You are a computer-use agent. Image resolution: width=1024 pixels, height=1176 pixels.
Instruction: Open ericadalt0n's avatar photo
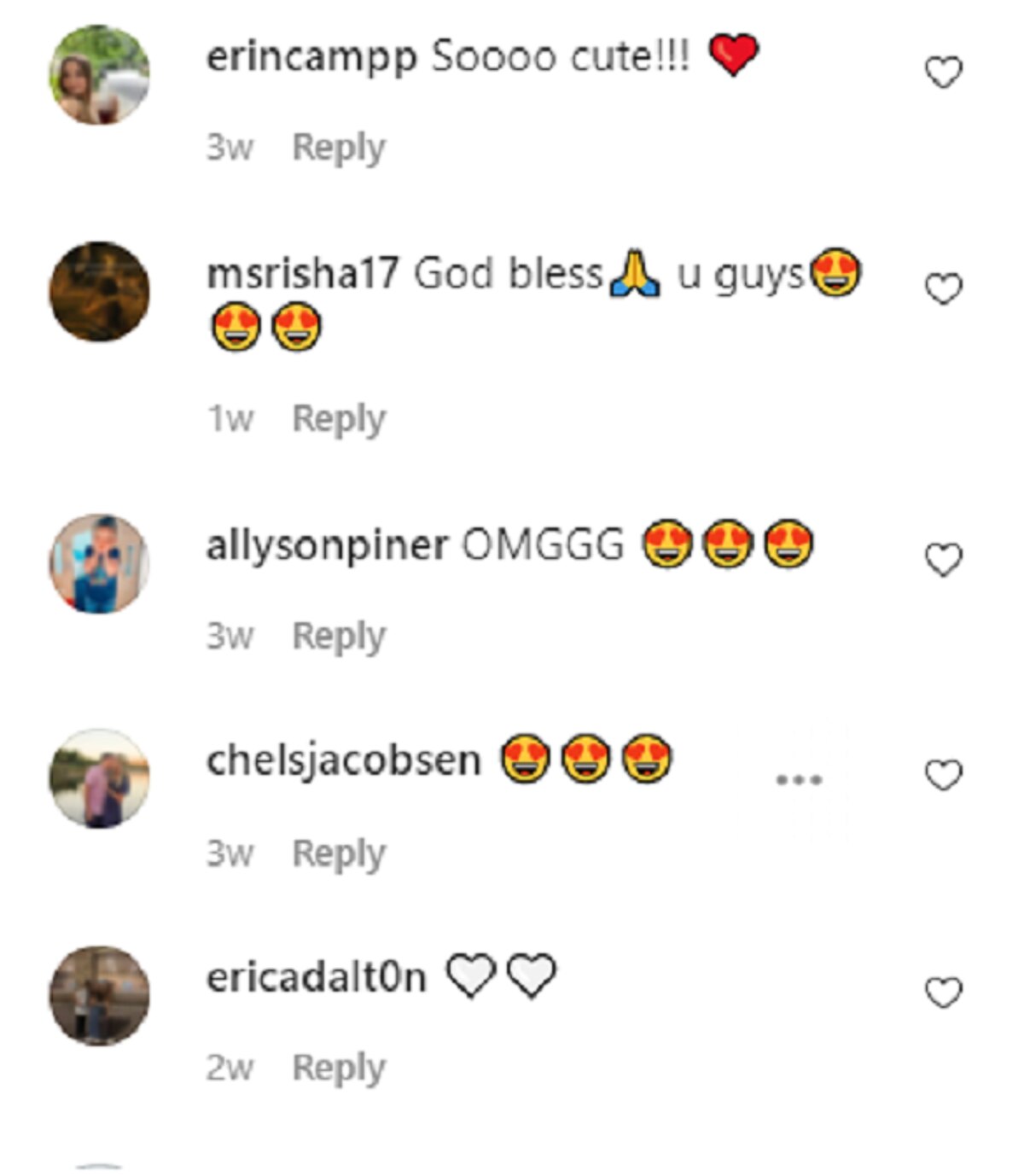point(99,995)
